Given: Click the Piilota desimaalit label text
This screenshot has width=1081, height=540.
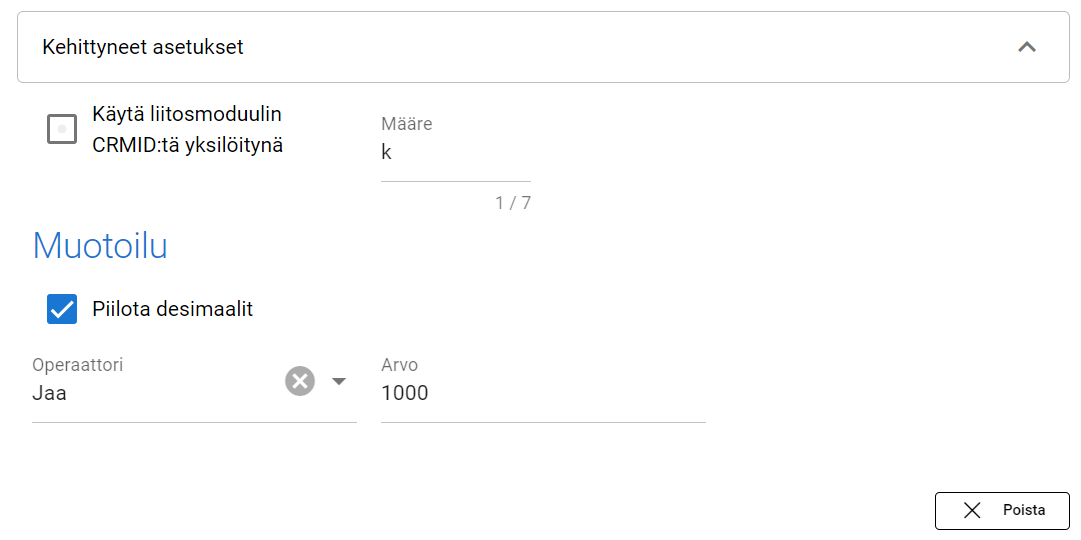Looking at the screenshot, I should point(172,309).
